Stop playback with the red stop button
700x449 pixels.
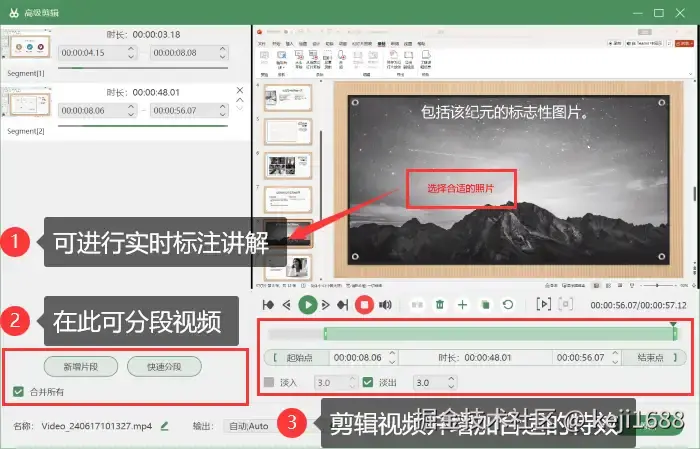(364, 305)
